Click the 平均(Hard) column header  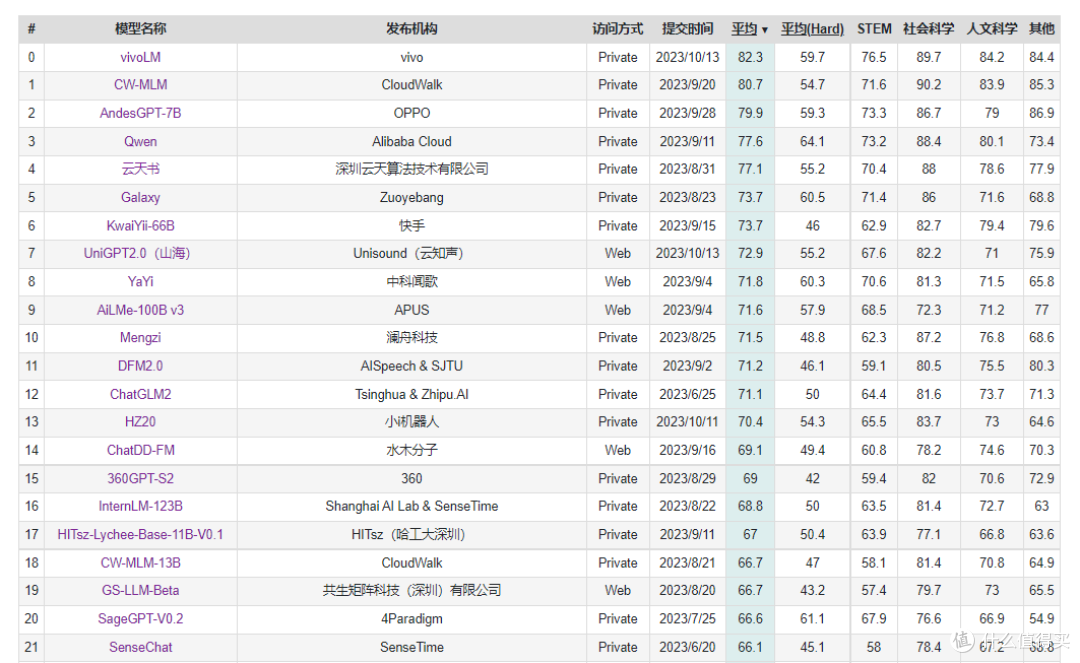click(x=812, y=29)
